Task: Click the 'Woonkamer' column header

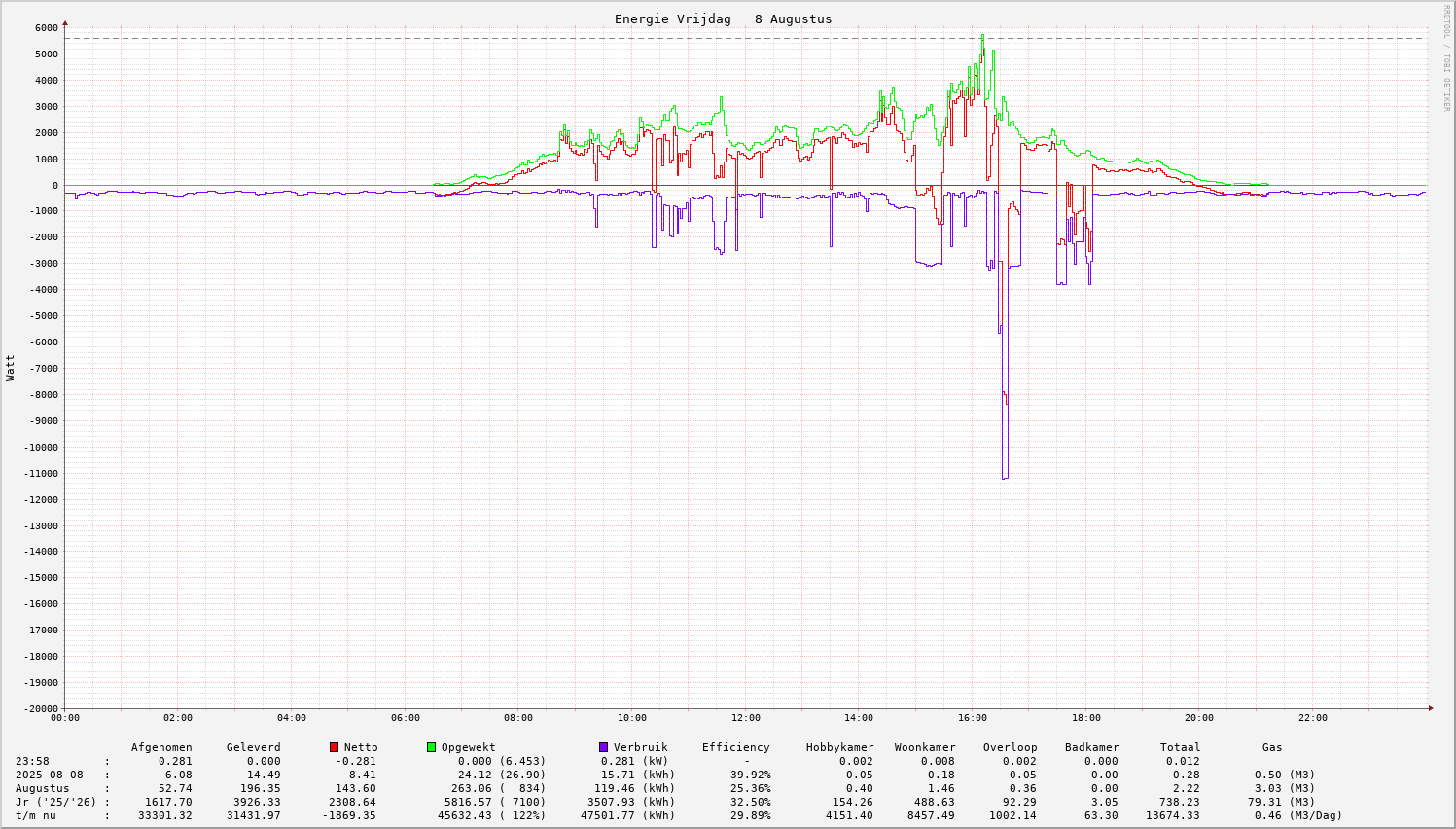Action: [925, 747]
